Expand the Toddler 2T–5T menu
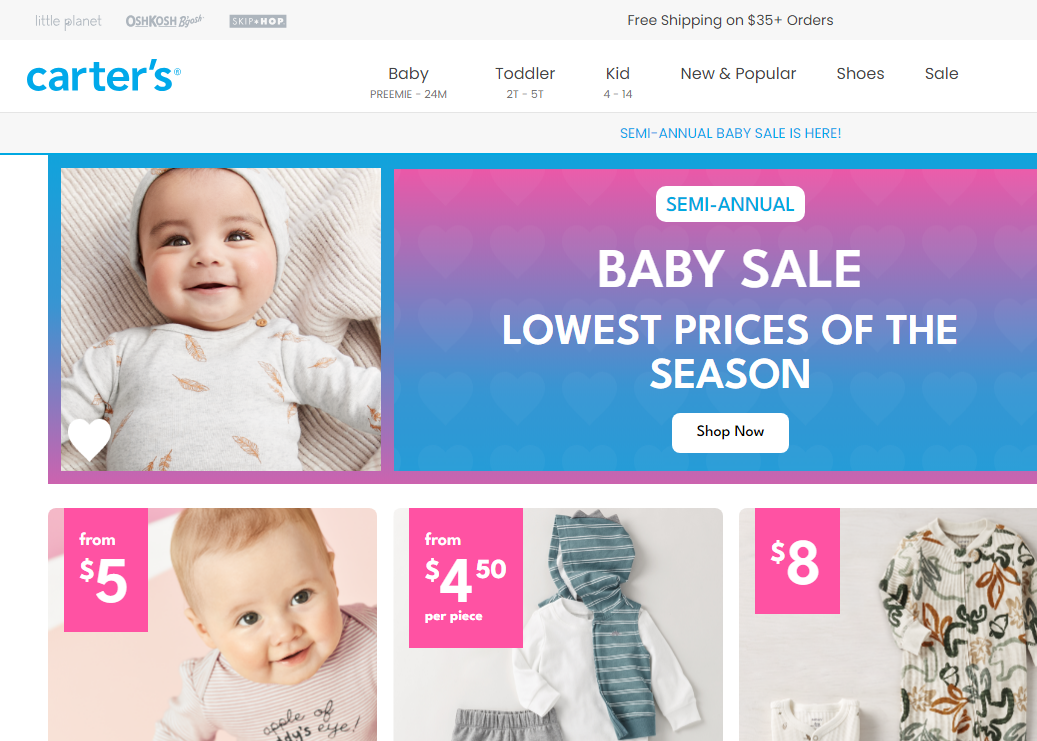This screenshot has height=741, width=1037. (525, 82)
